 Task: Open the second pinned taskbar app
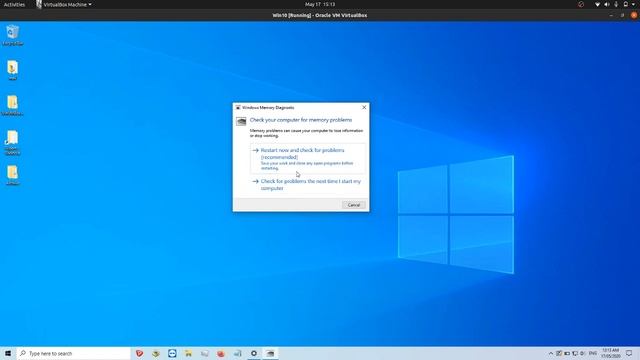(x=156, y=353)
